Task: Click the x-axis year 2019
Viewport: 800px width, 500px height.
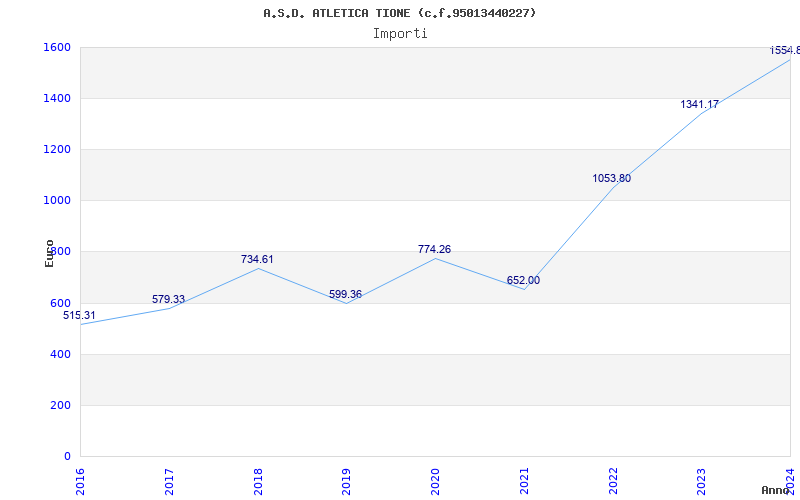Action: (x=347, y=482)
